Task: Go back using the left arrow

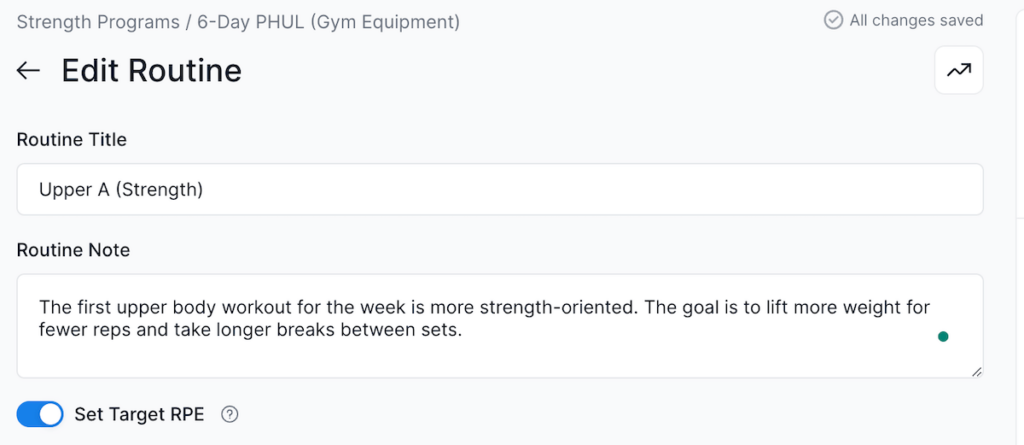Action: 28,71
